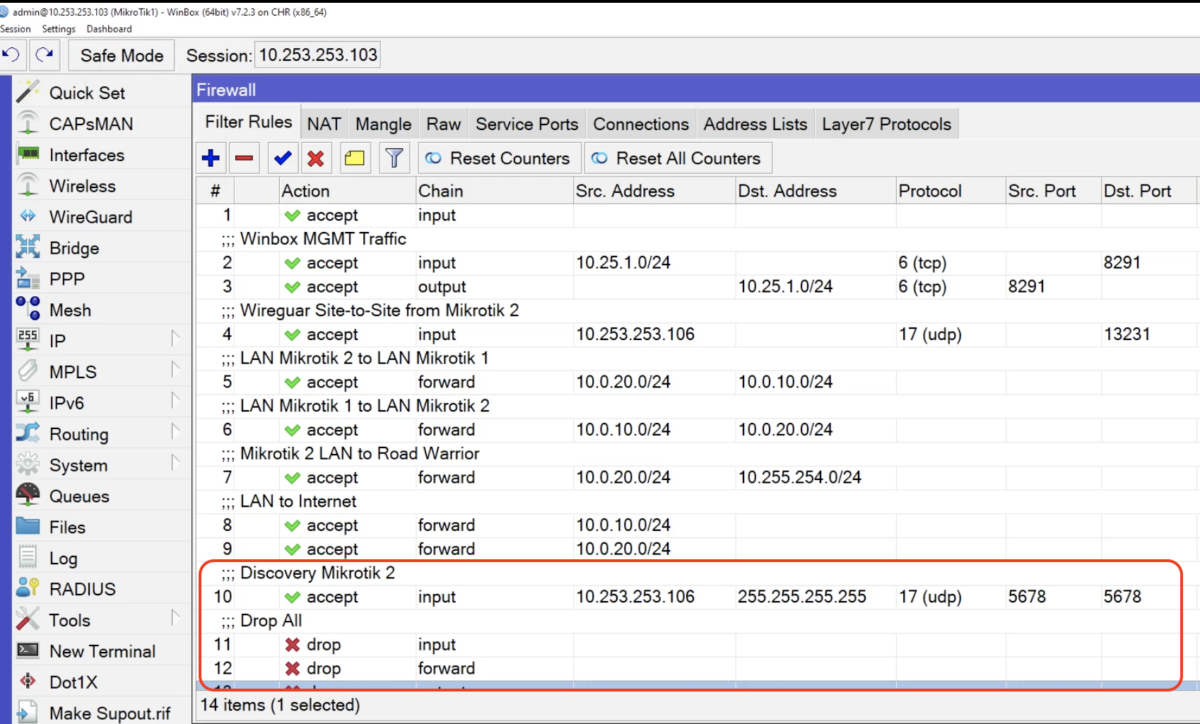Click the Undo arrow icon

[x=10, y=55]
